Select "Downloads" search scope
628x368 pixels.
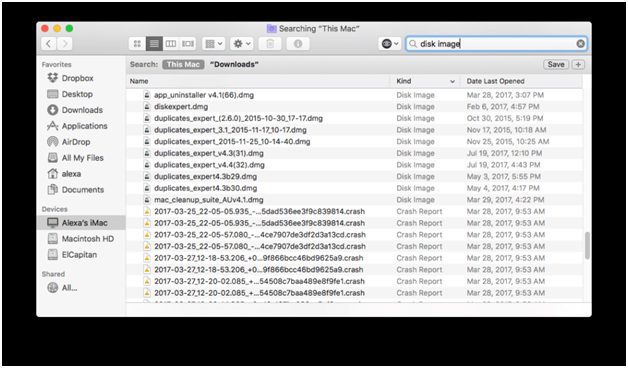click(234, 64)
